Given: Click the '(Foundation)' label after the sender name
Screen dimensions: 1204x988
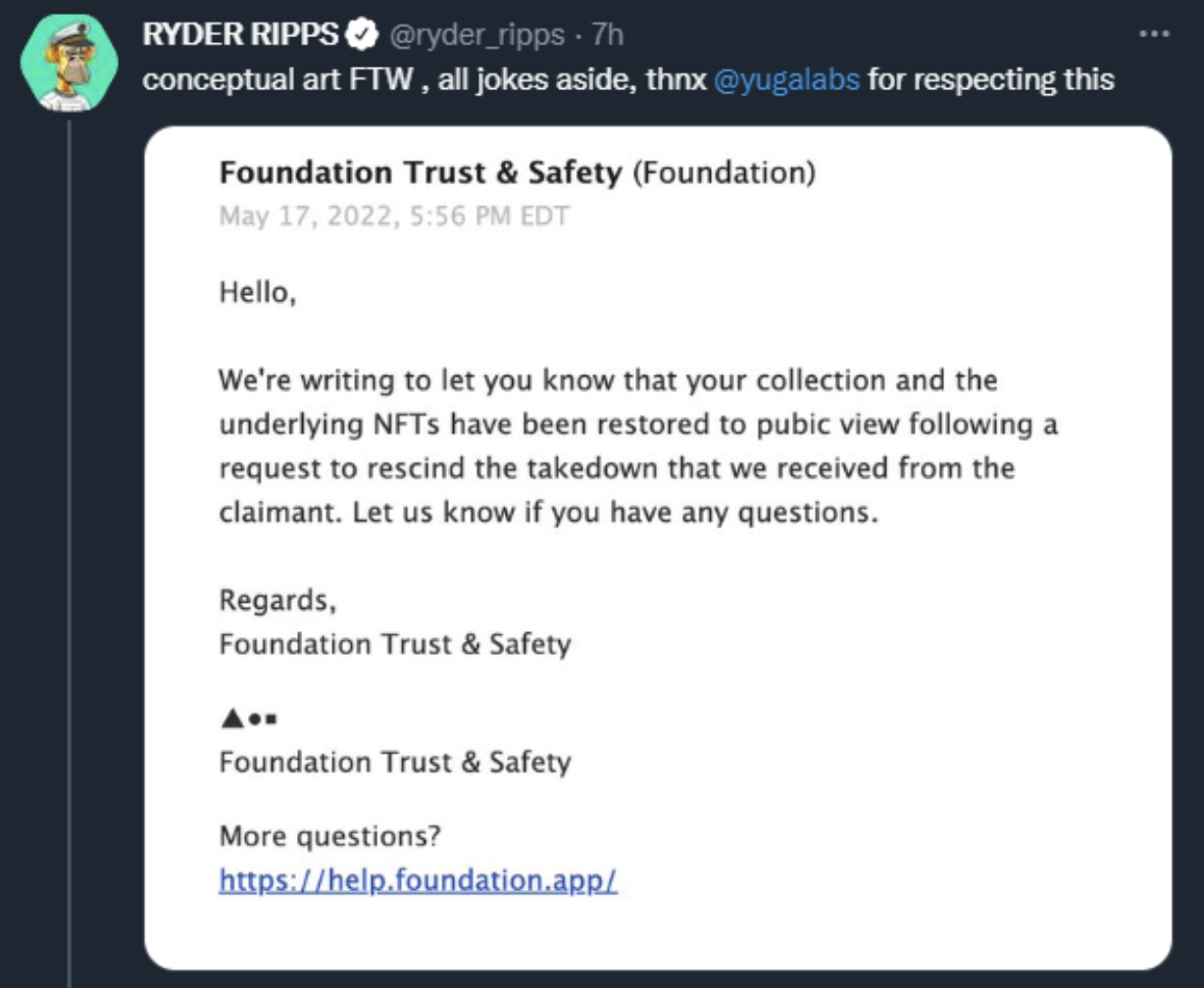Looking at the screenshot, I should click(724, 173).
